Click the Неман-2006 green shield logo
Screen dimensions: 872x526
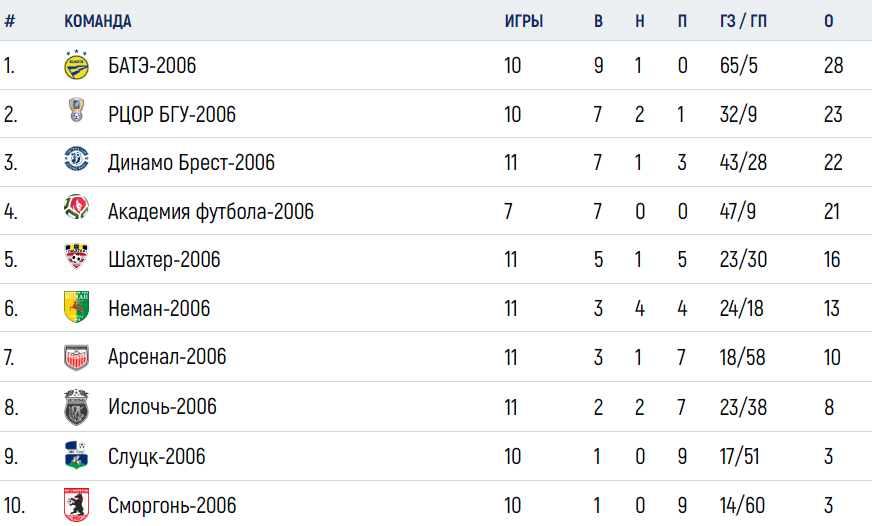coord(76,306)
